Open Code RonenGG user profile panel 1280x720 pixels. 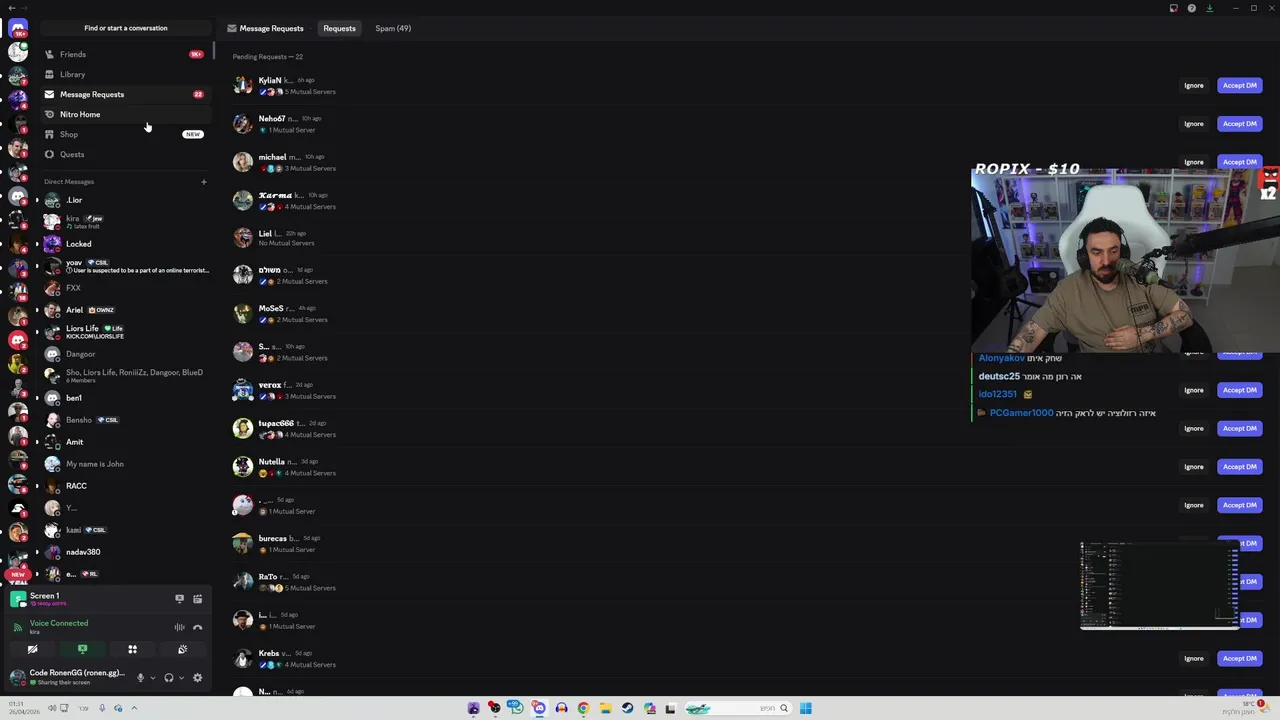pyautogui.click(x=68, y=677)
